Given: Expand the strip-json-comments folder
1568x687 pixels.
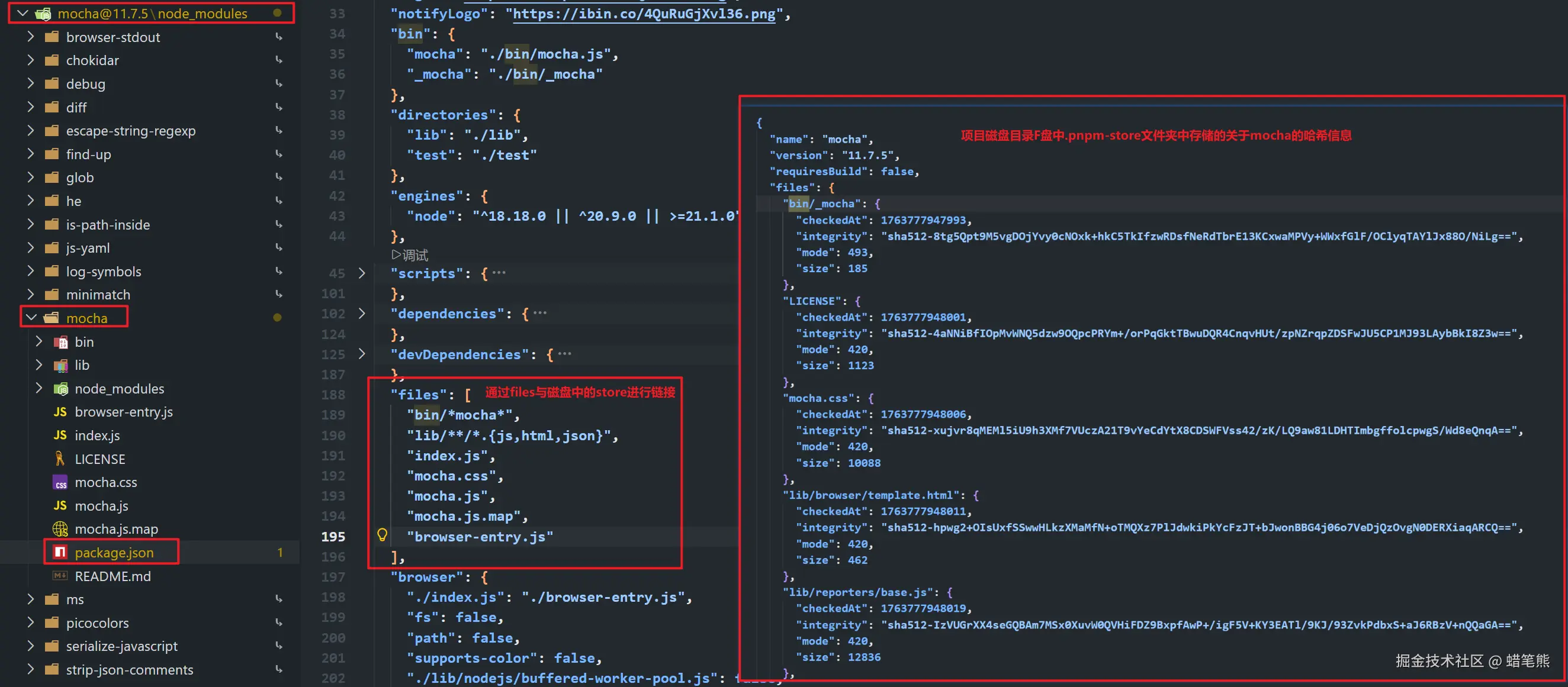Looking at the screenshot, I should 30,669.
